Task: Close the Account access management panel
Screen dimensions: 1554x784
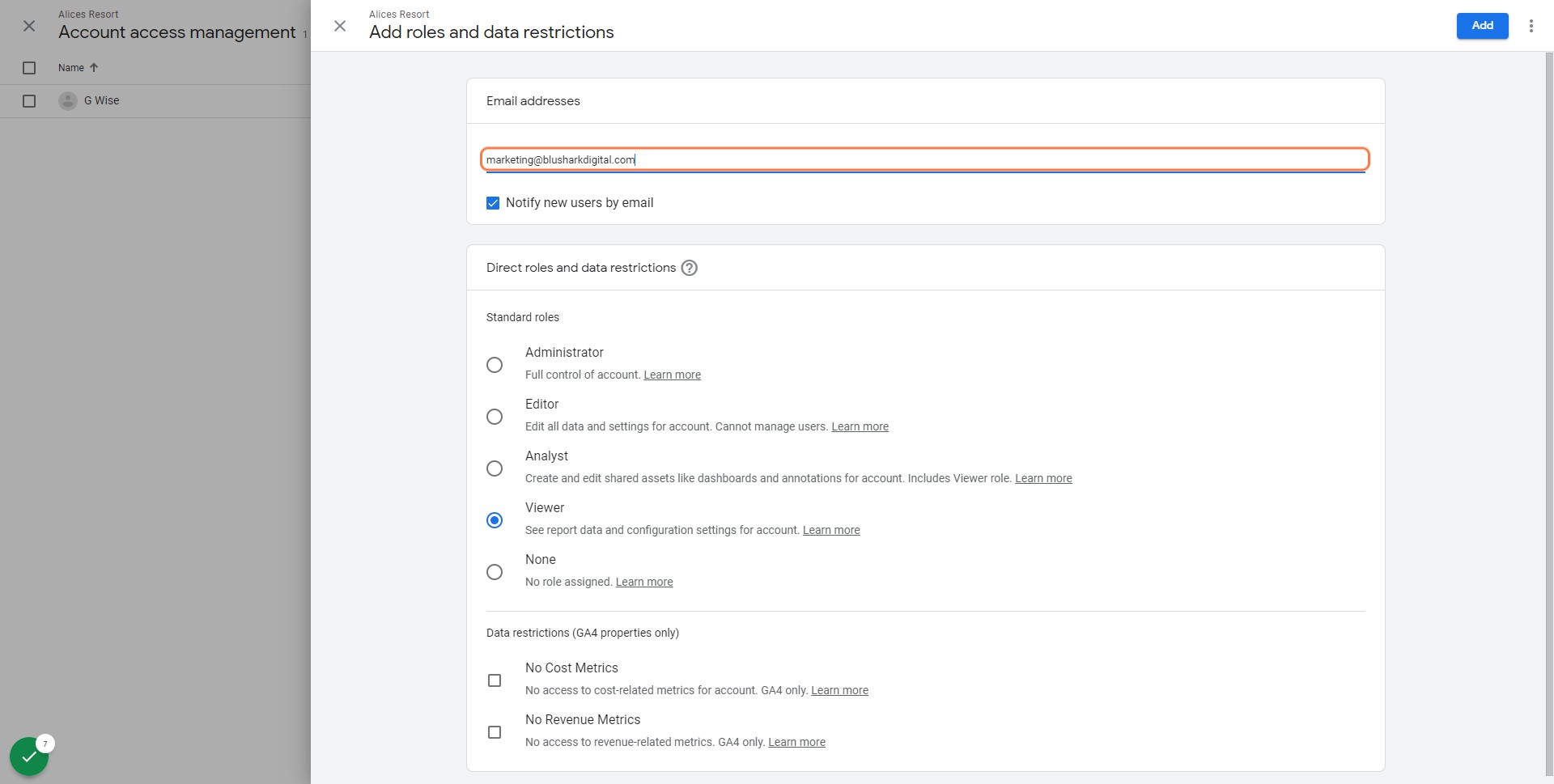Action: [x=29, y=26]
